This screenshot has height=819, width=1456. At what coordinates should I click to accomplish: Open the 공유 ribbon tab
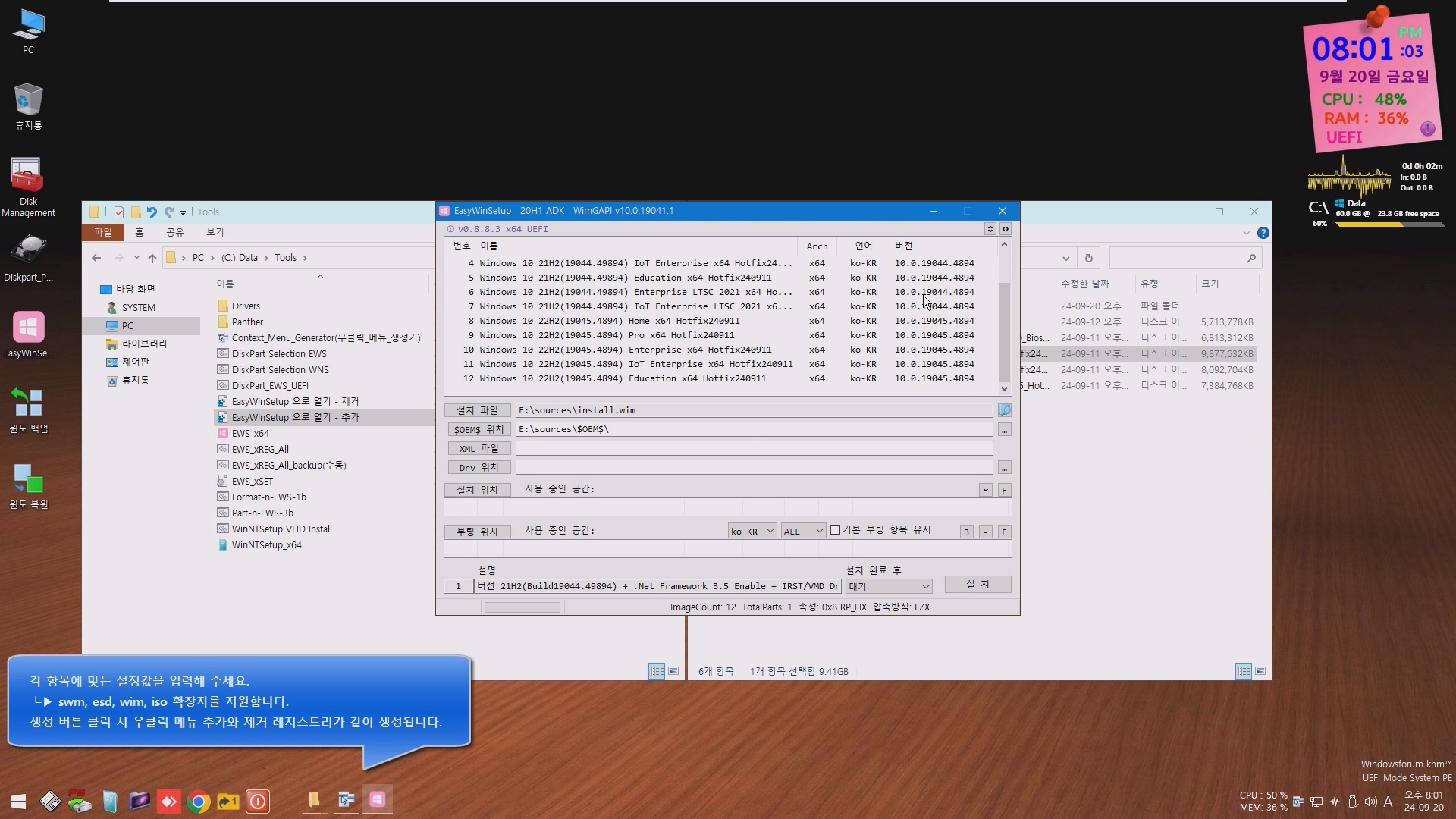coord(175,232)
